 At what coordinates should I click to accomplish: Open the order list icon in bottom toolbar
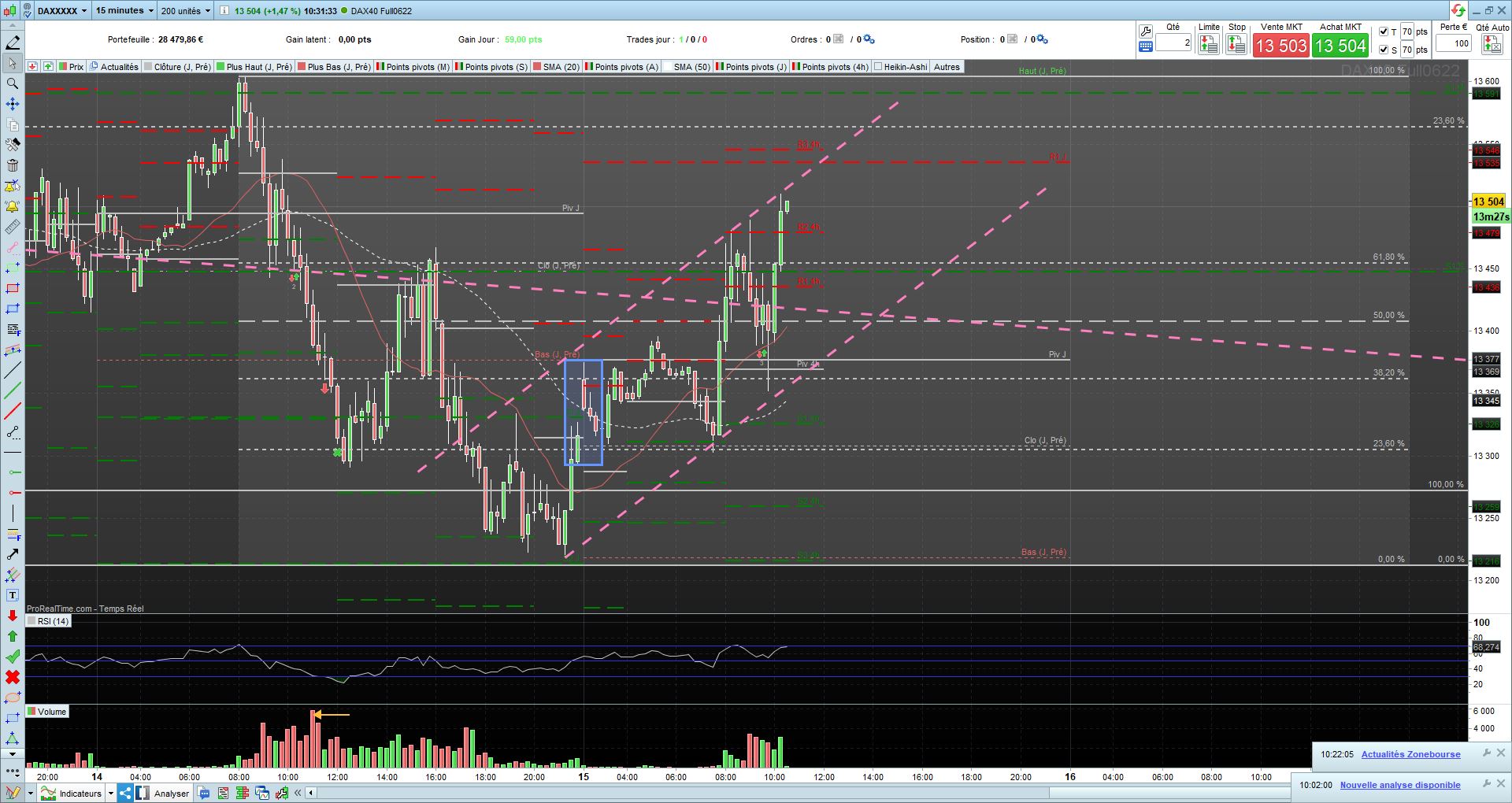[x=223, y=794]
